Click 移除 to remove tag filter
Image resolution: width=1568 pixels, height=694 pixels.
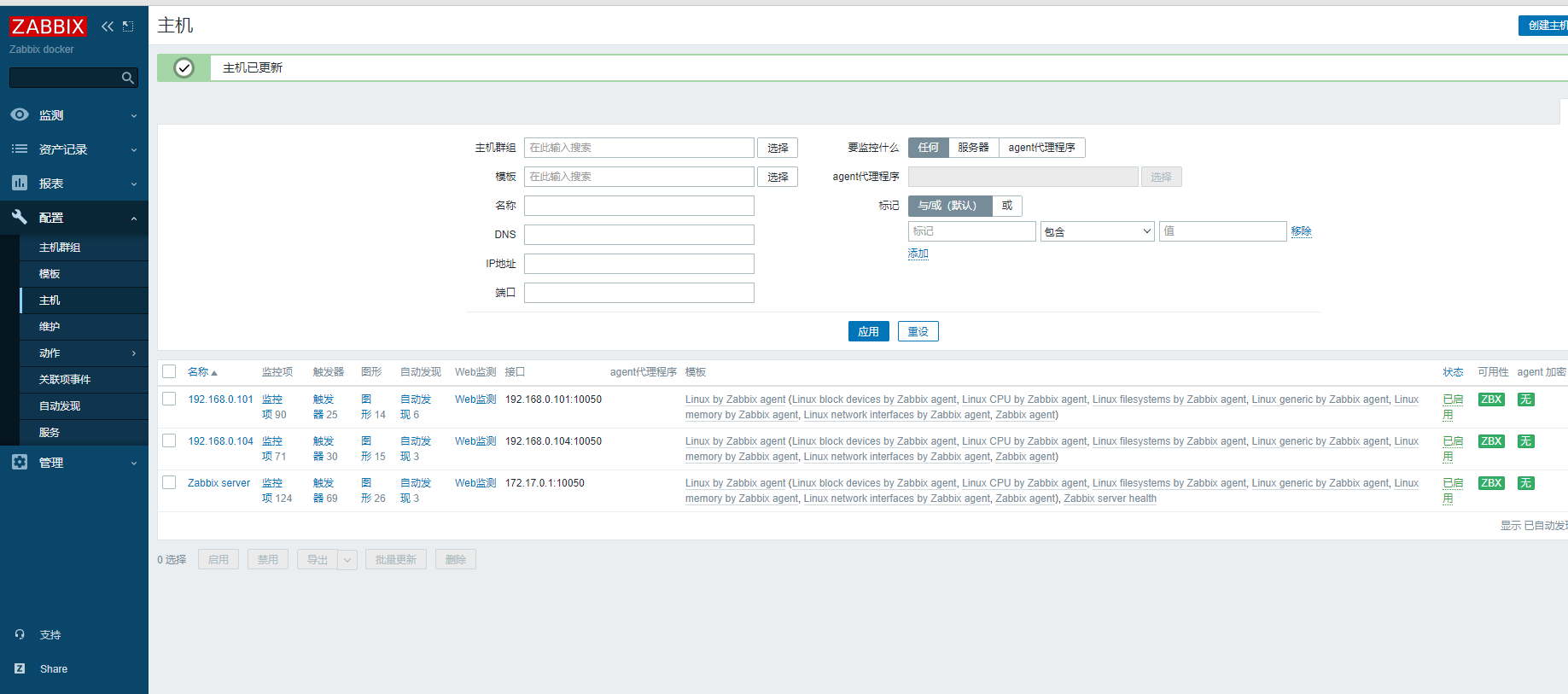tap(1301, 231)
